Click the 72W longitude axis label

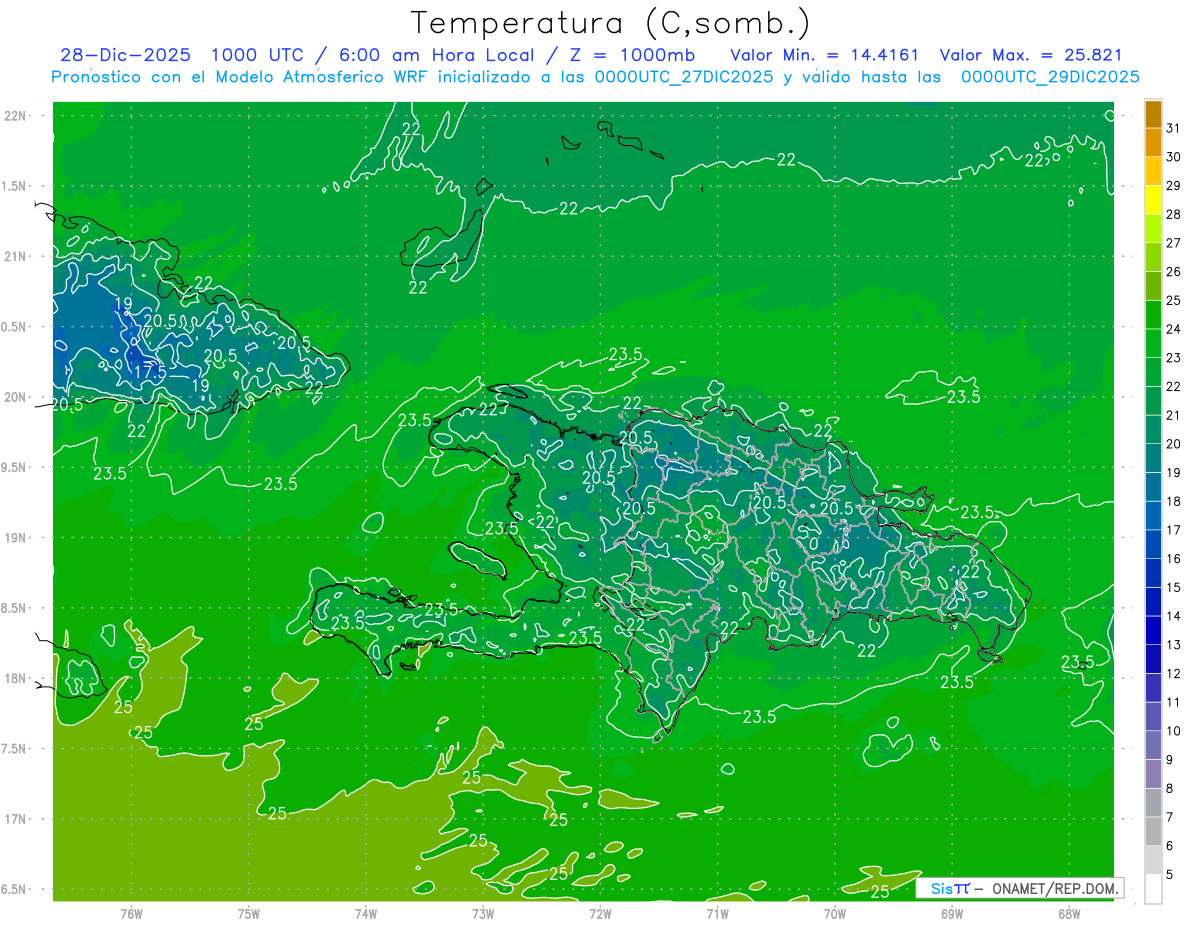600,913
